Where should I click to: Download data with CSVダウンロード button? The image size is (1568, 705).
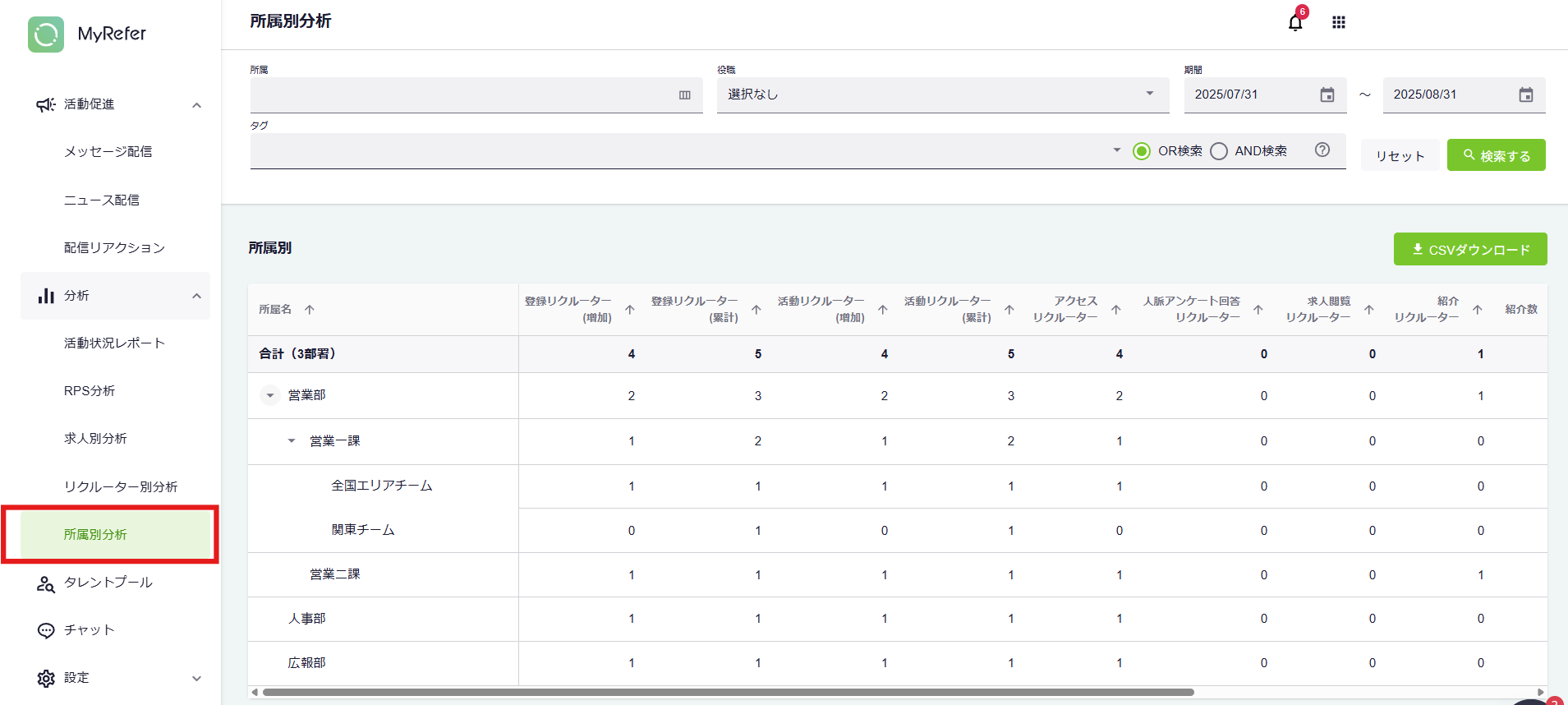1469,249
